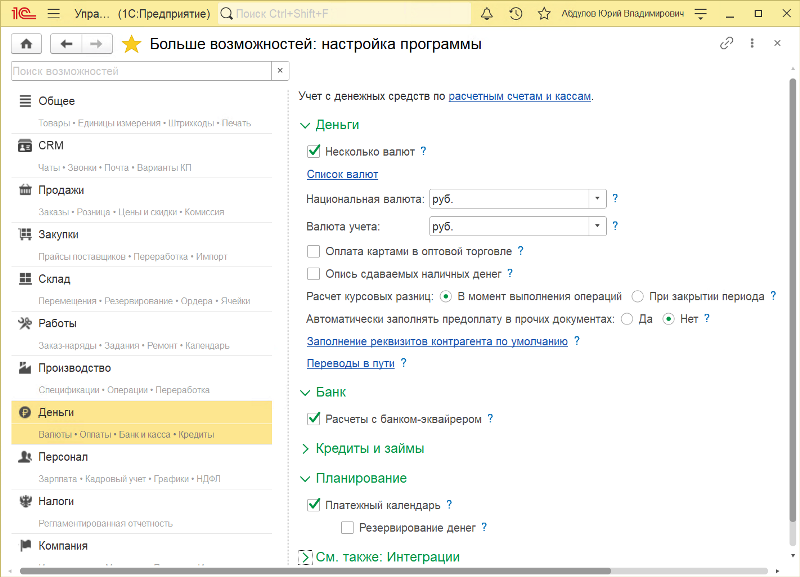Copy link using the chain icon
The image size is (800, 577).
(727, 44)
